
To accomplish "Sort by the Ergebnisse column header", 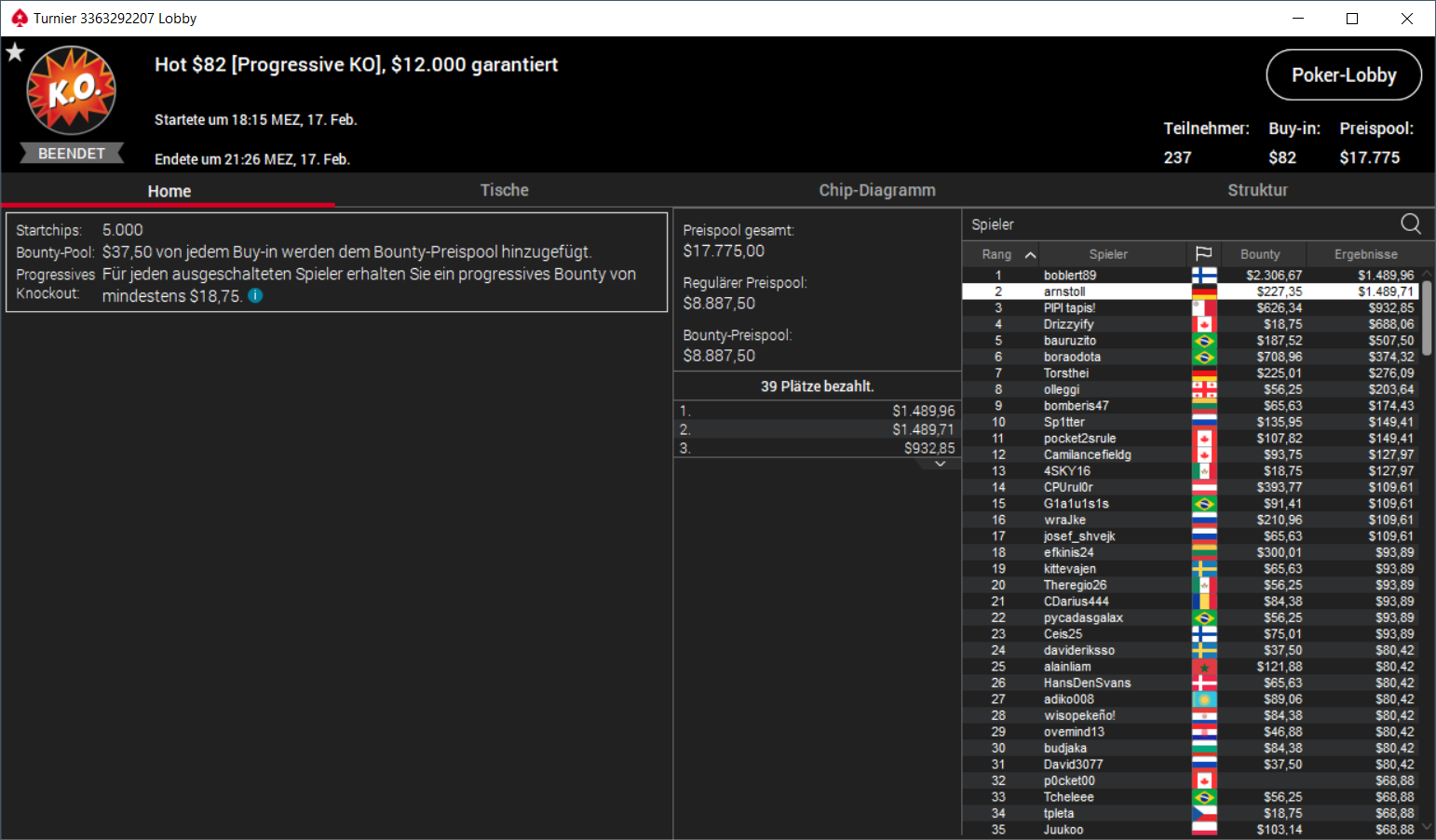I will coord(1365,254).
